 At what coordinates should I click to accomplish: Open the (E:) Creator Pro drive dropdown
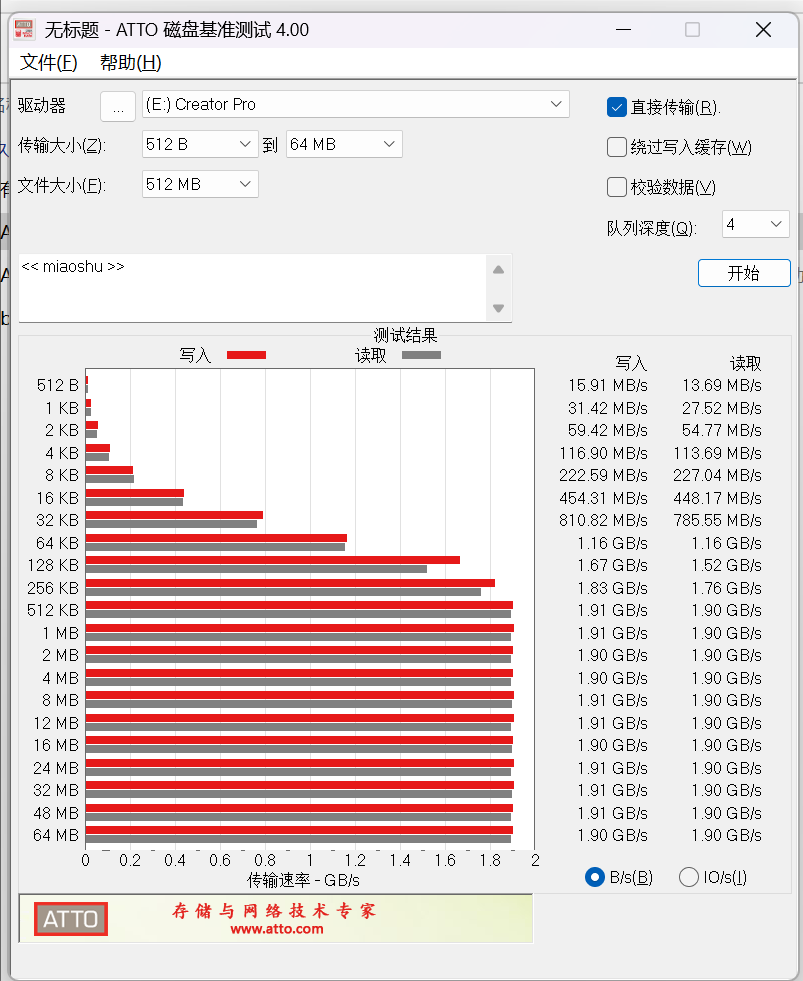(x=355, y=104)
